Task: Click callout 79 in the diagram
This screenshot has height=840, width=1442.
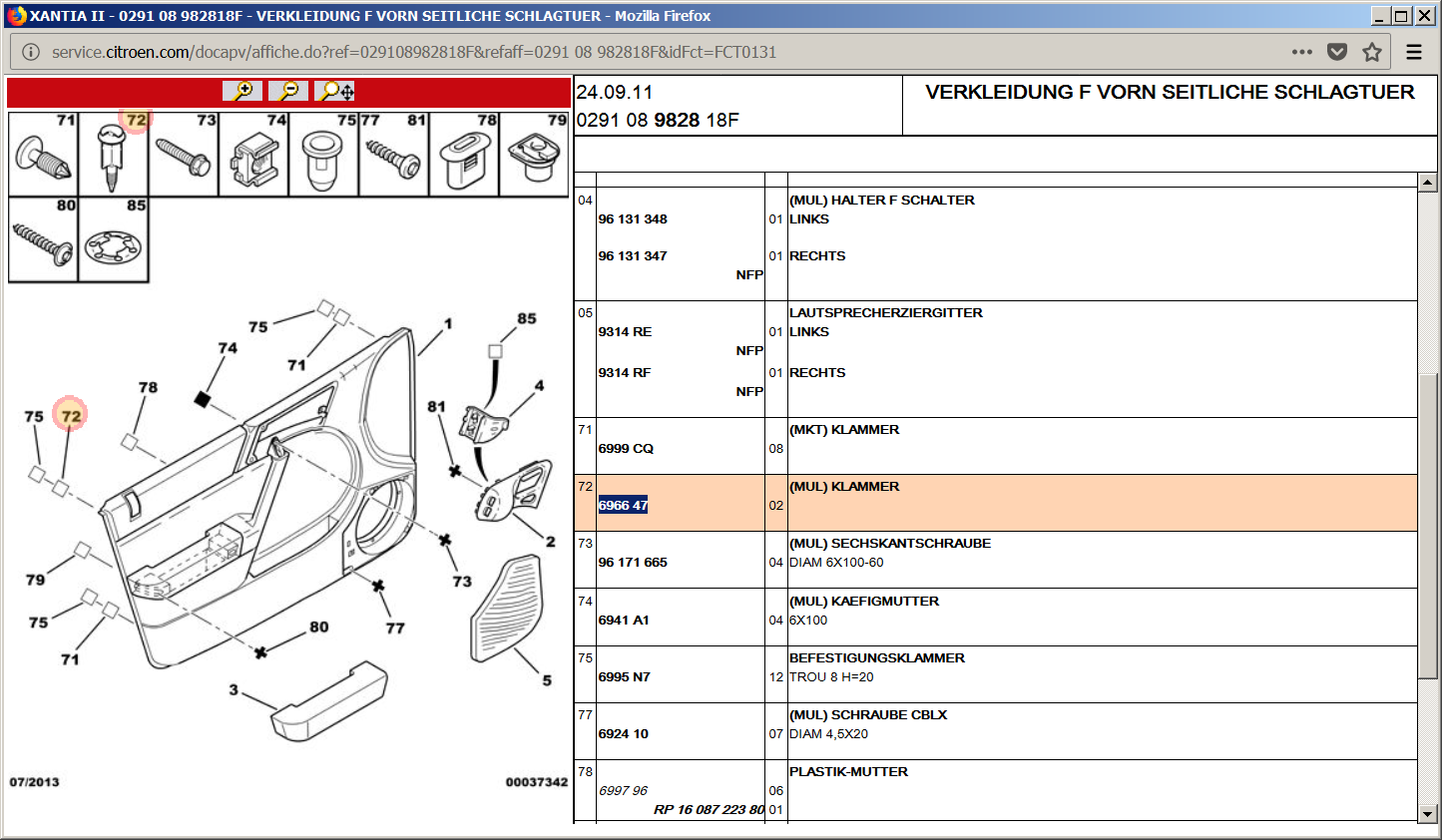Action: [35, 579]
